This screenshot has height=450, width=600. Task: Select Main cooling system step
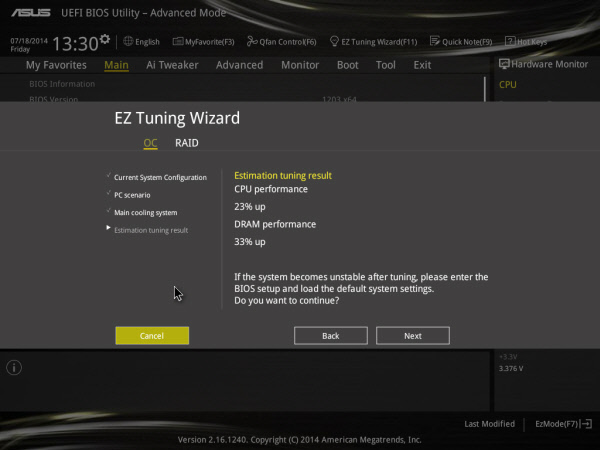point(145,213)
